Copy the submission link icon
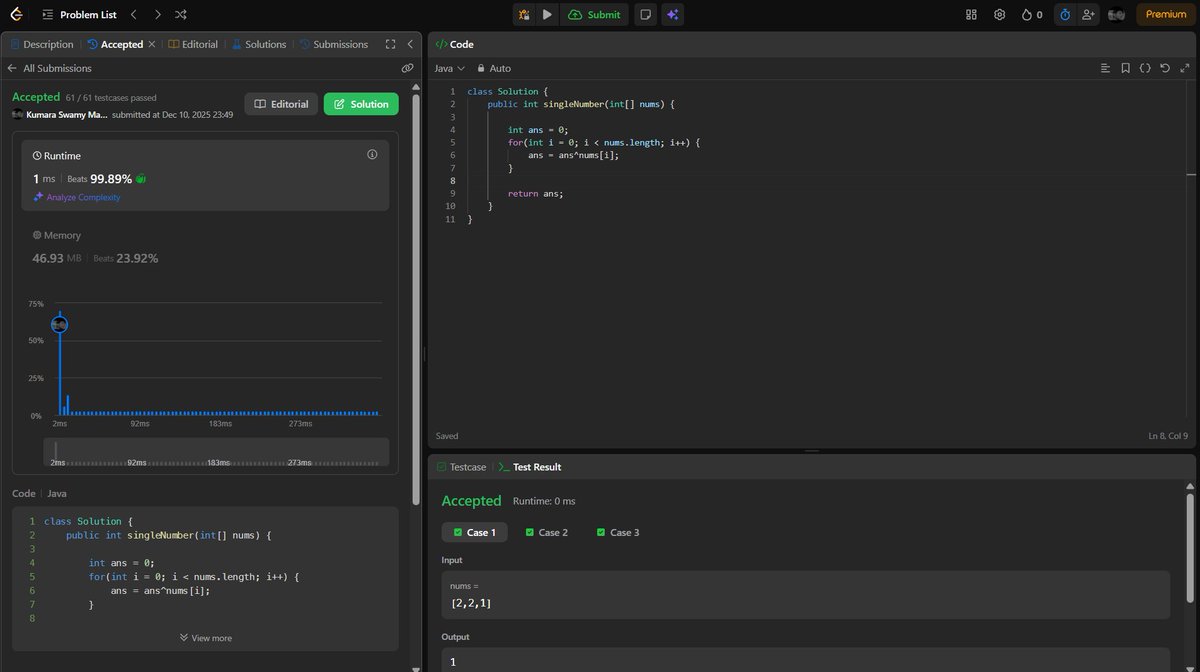The width and height of the screenshot is (1200, 672). click(407, 68)
